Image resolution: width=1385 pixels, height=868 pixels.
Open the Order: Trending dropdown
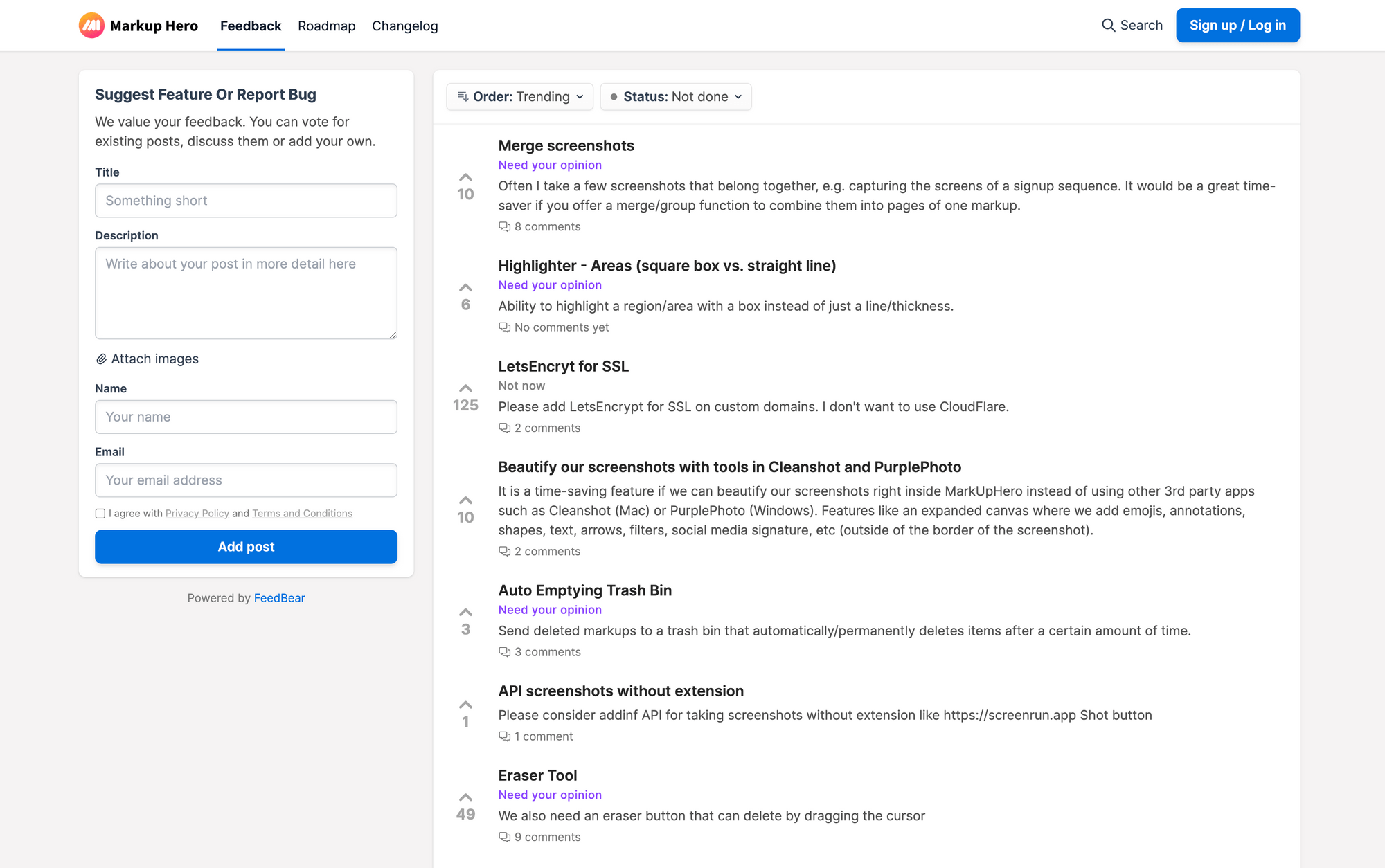tap(519, 97)
